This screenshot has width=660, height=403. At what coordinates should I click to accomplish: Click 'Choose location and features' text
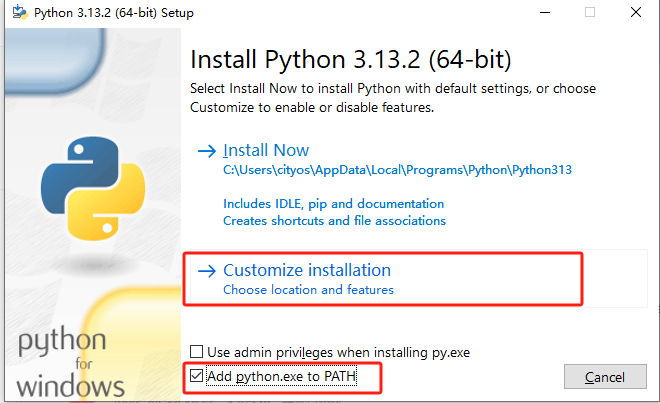[308, 290]
